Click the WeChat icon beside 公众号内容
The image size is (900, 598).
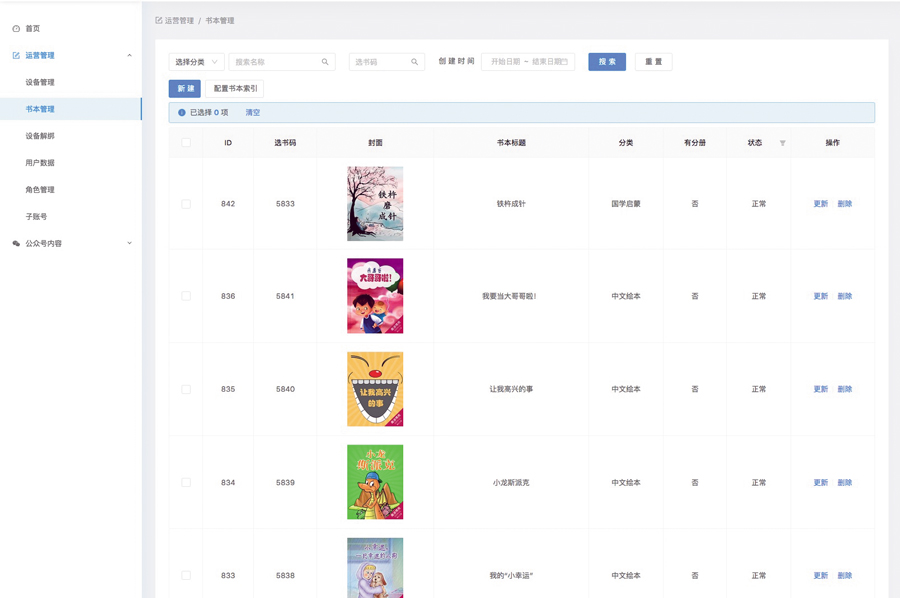[16, 243]
